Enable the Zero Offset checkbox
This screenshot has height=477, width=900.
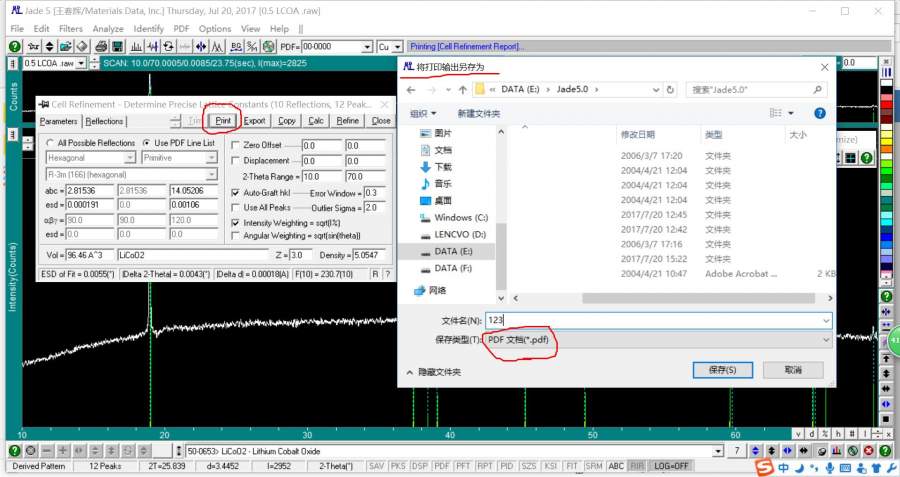point(235,145)
